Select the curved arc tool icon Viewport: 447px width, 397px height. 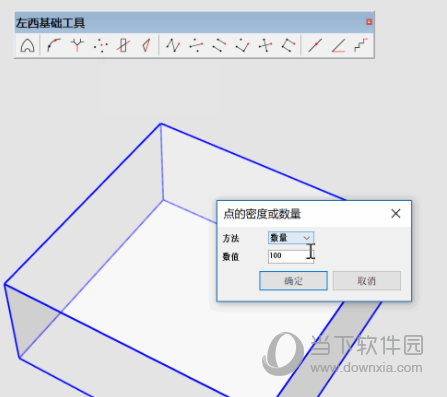tap(53, 45)
